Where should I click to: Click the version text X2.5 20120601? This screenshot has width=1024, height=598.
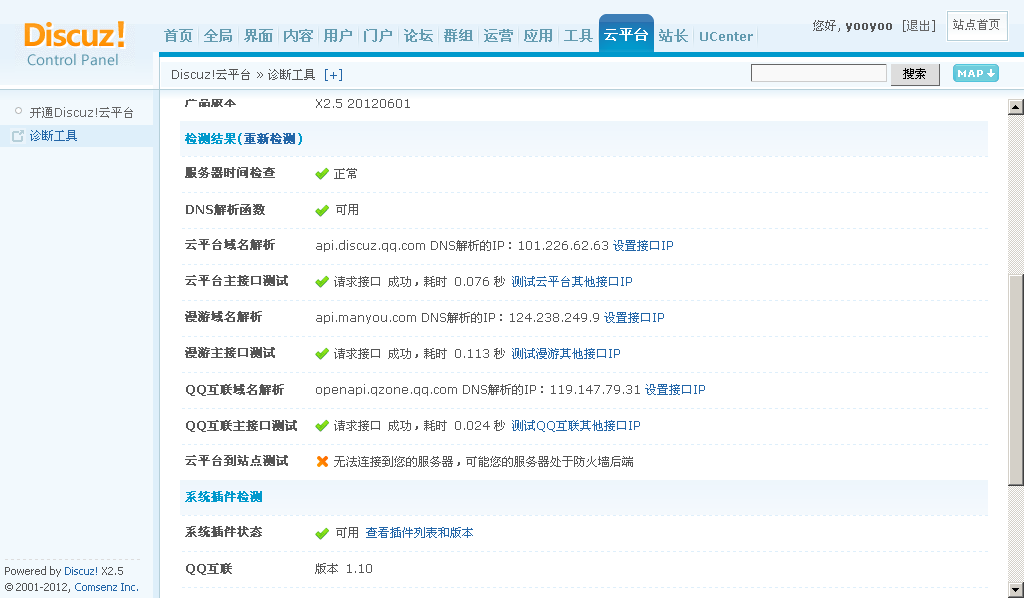[x=362, y=104]
